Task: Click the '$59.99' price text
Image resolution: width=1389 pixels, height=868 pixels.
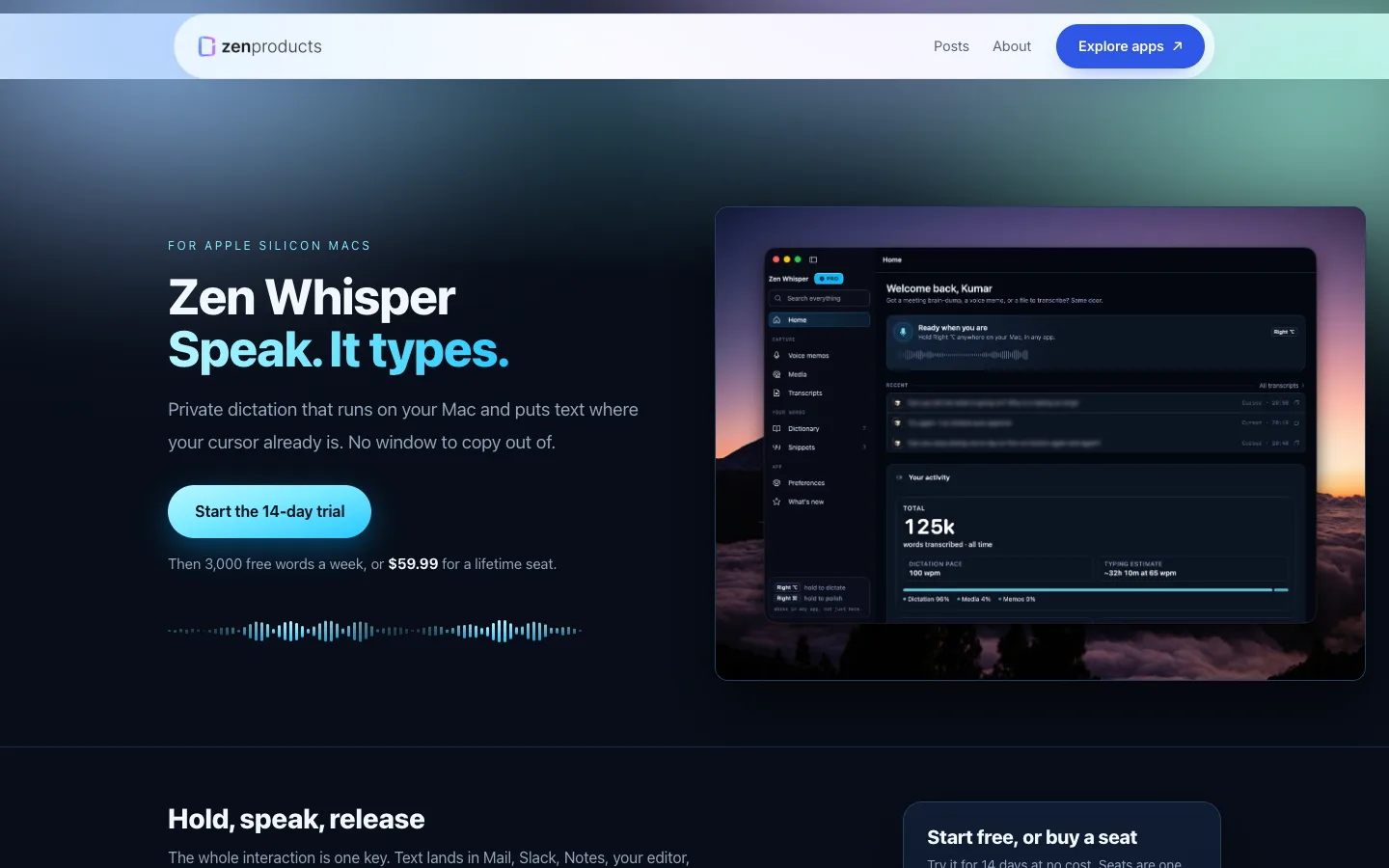Action: [413, 564]
